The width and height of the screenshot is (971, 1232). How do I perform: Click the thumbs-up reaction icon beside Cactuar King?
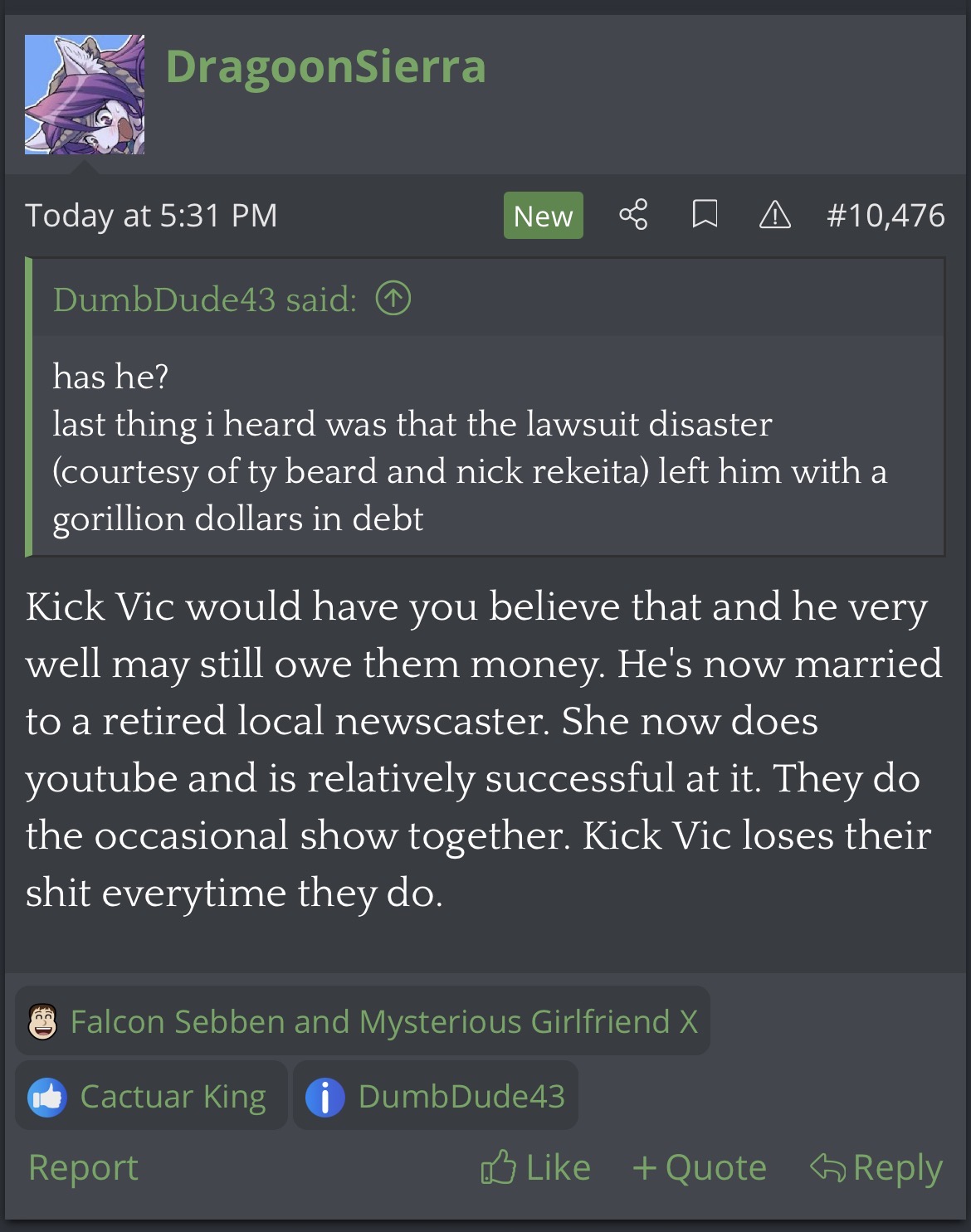47,1097
